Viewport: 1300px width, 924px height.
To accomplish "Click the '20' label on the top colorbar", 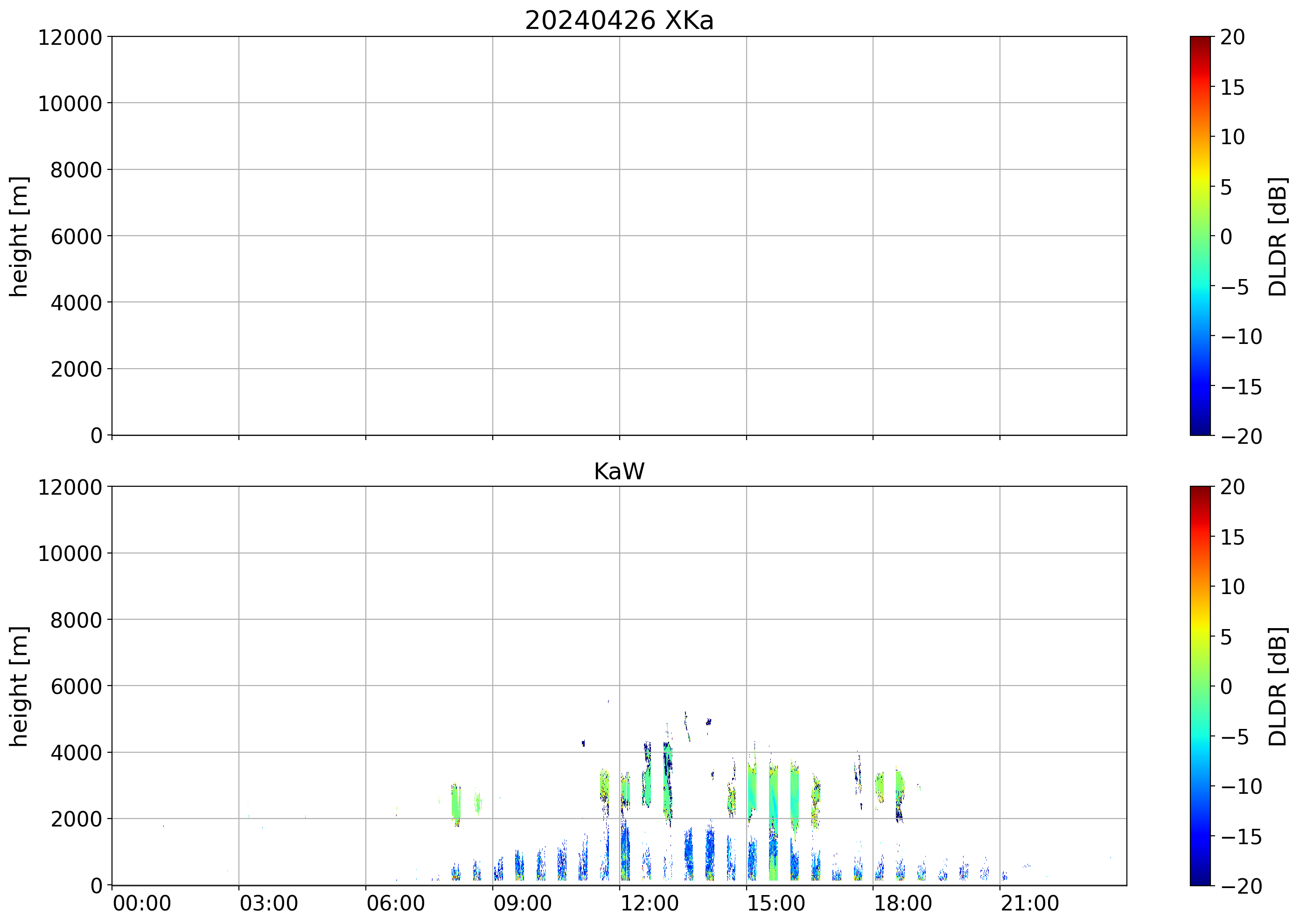I will (1232, 37).
